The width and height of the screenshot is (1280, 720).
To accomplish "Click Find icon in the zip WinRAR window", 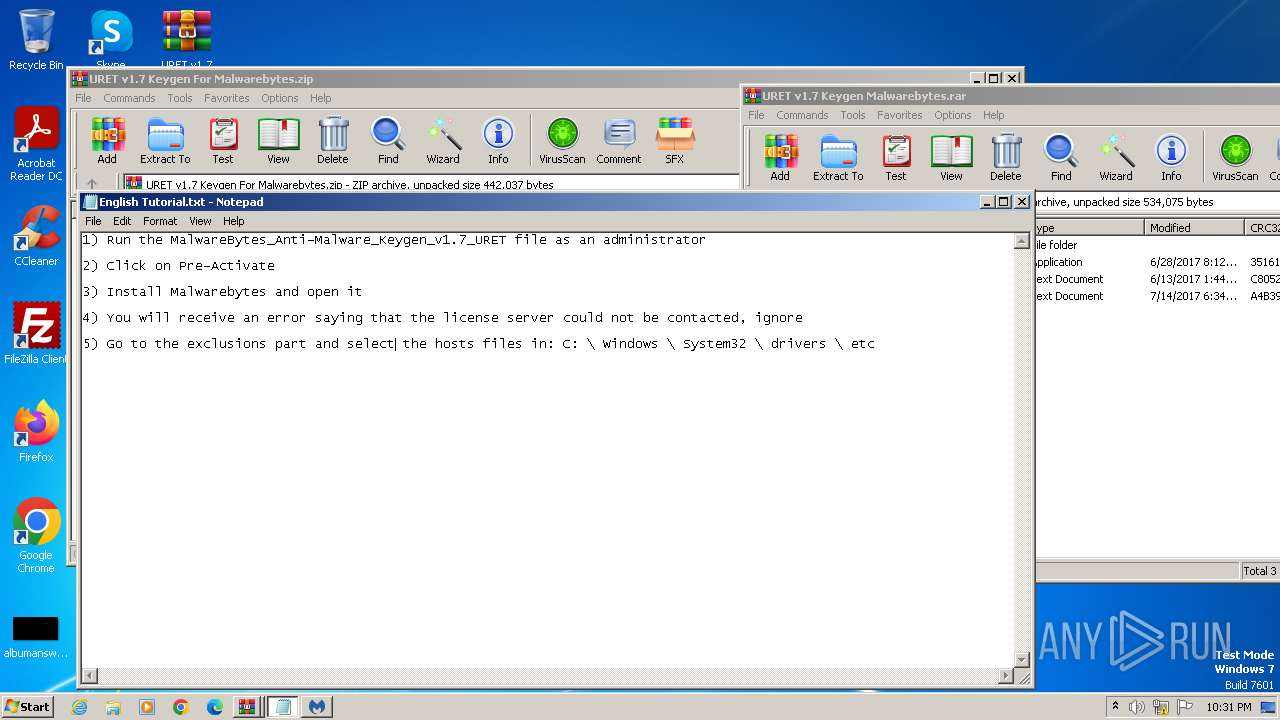I will (388, 140).
